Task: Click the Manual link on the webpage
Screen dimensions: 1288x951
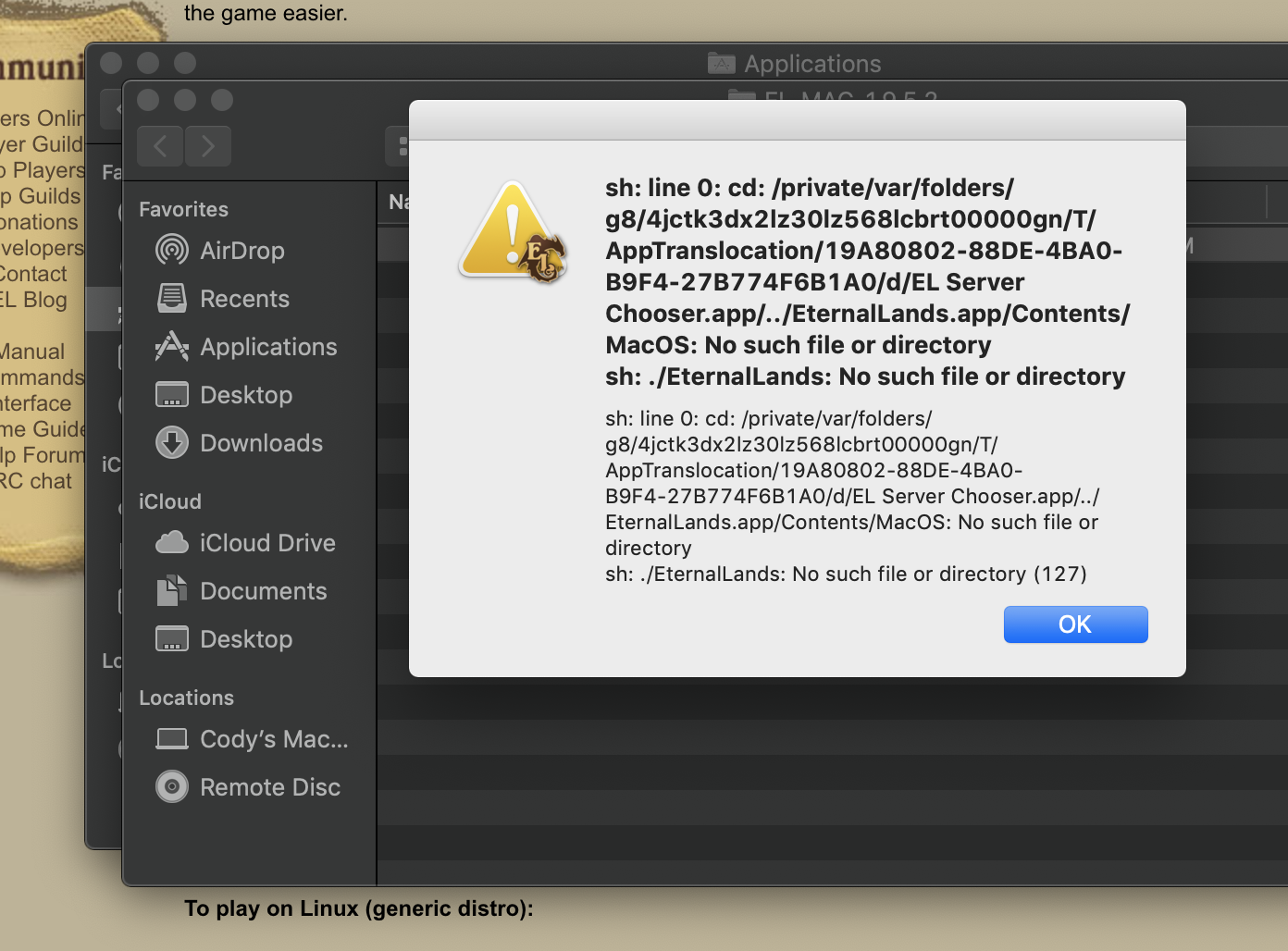Action: click(32, 352)
